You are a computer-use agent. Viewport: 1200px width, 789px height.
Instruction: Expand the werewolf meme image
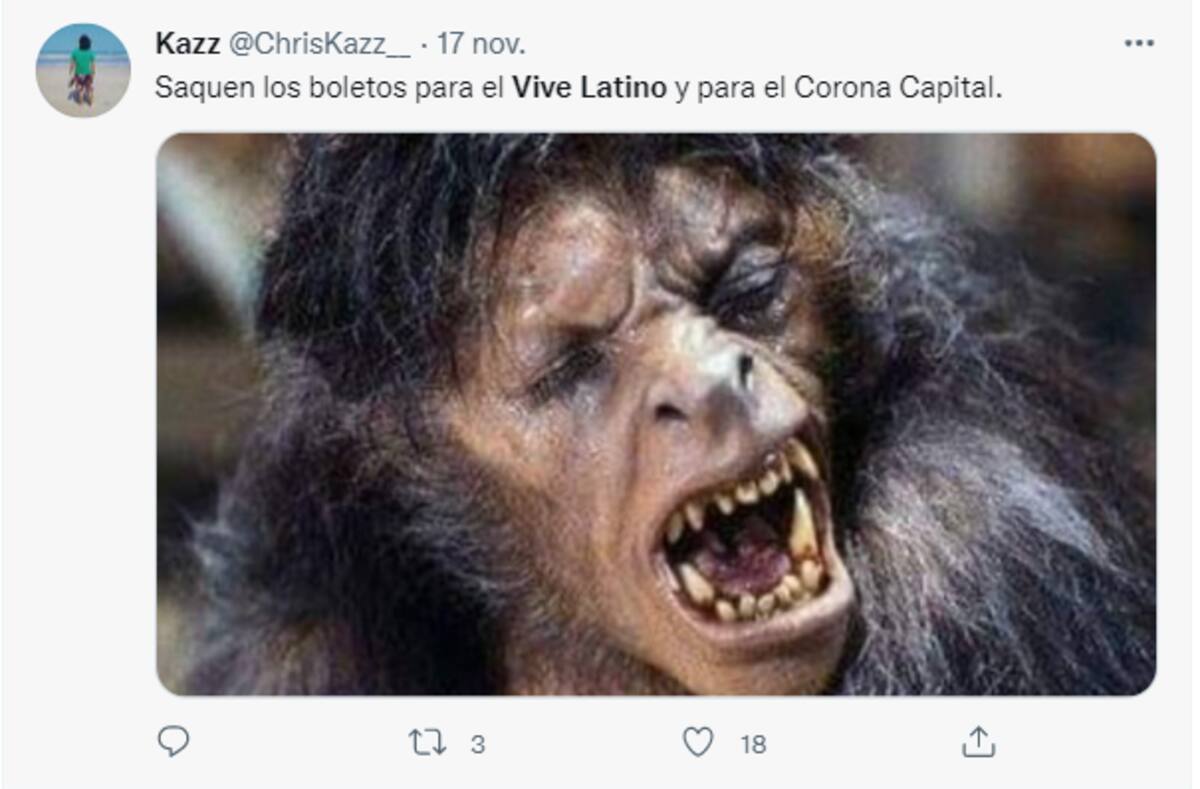(656, 414)
